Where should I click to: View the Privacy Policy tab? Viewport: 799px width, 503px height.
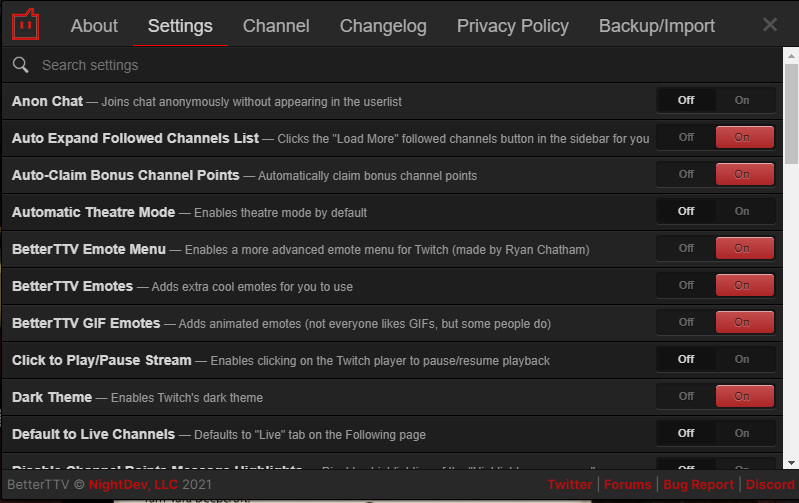(513, 25)
